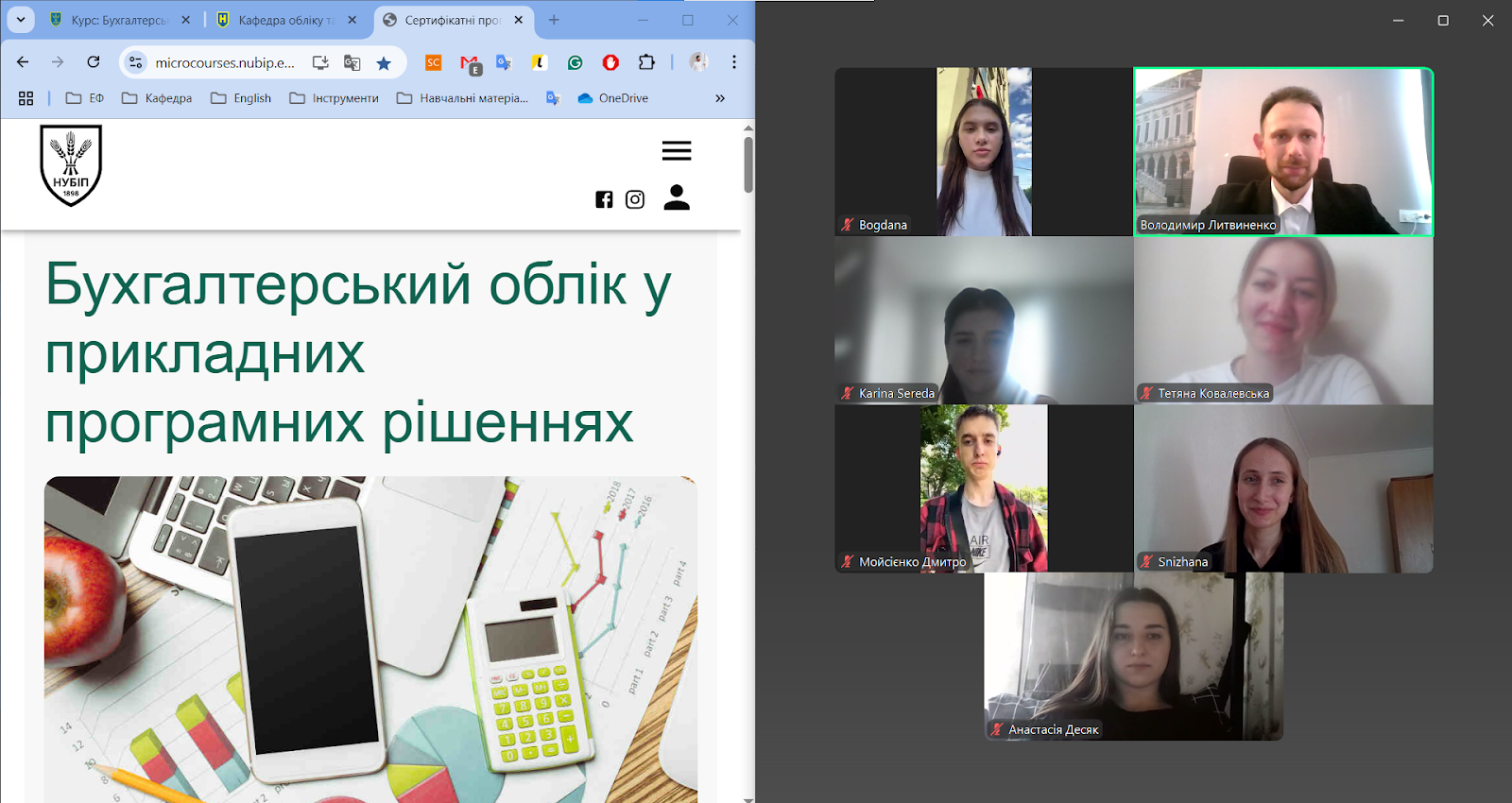Click Тетяна Ковалевська's muted microphone icon
Screen dimensions: 1512x803
(1146, 393)
